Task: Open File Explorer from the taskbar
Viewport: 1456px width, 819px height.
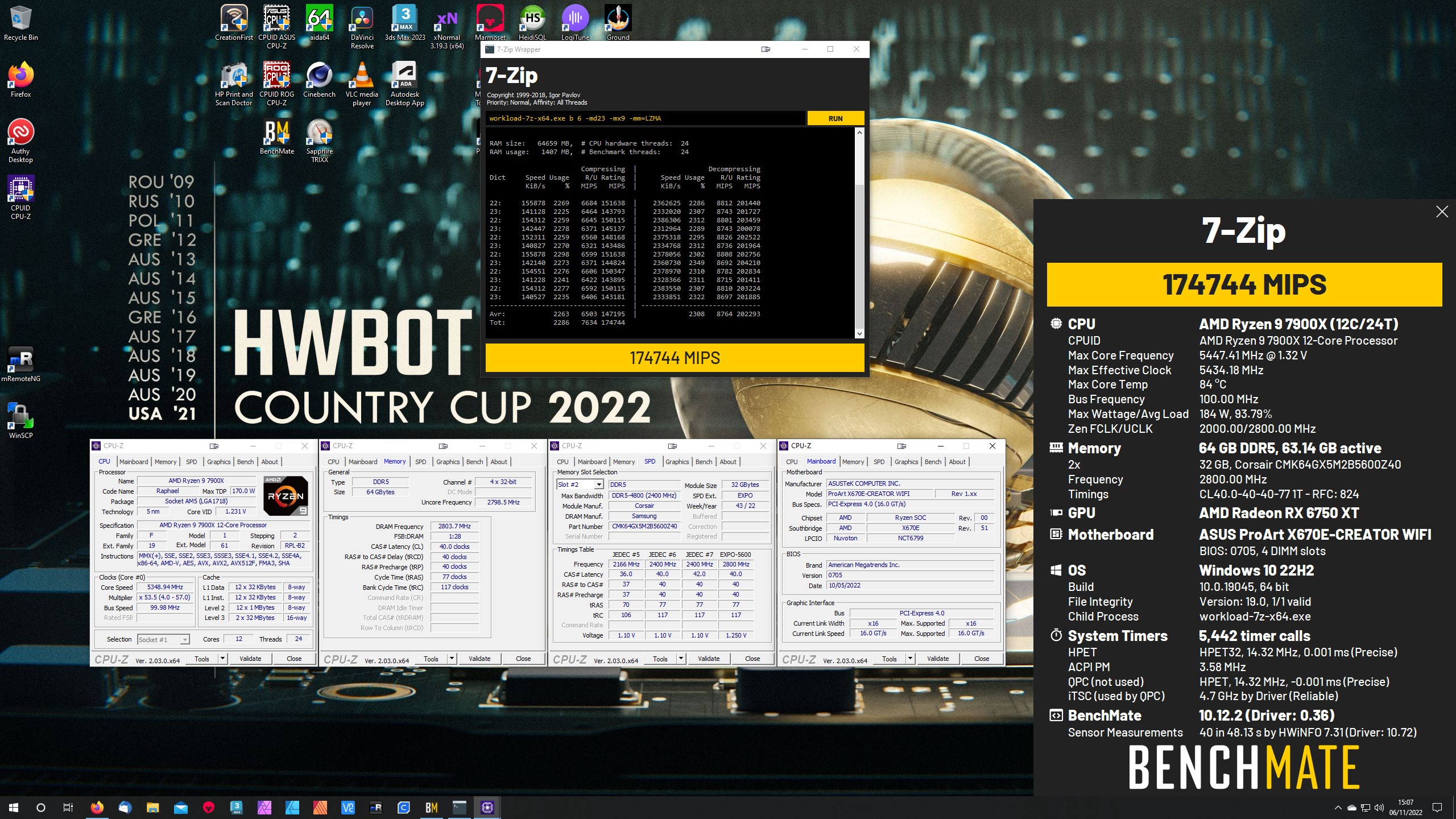Action: click(153, 807)
